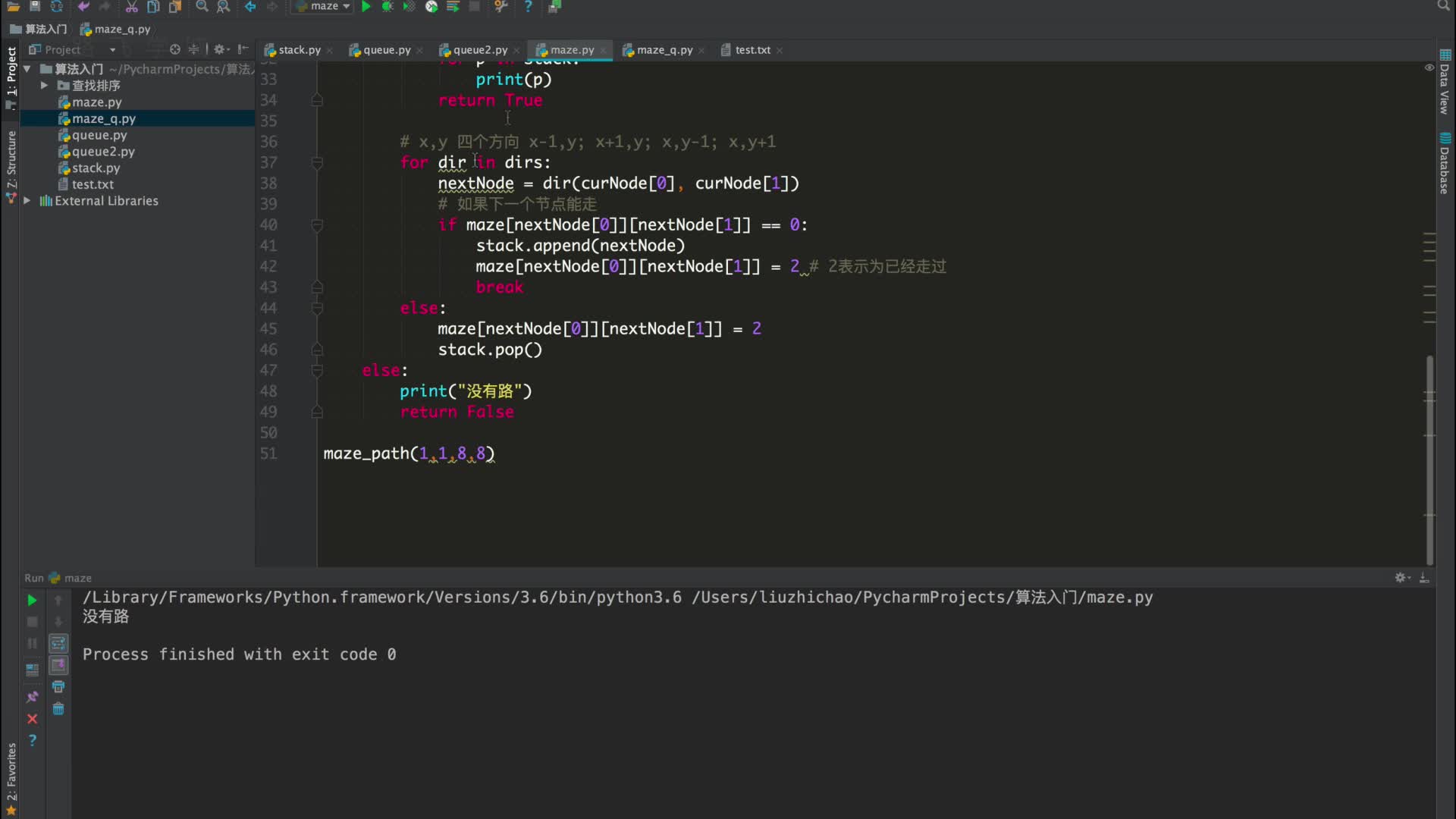Toggle the Data View tool window

click(x=1445, y=82)
